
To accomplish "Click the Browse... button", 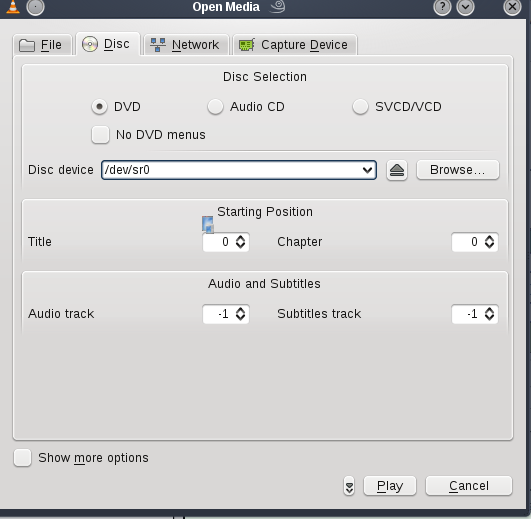I will [458, 170].
